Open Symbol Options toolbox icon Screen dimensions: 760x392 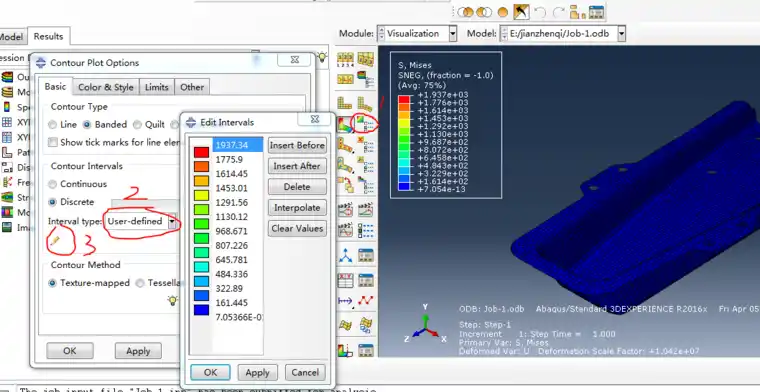click(366, 144)
